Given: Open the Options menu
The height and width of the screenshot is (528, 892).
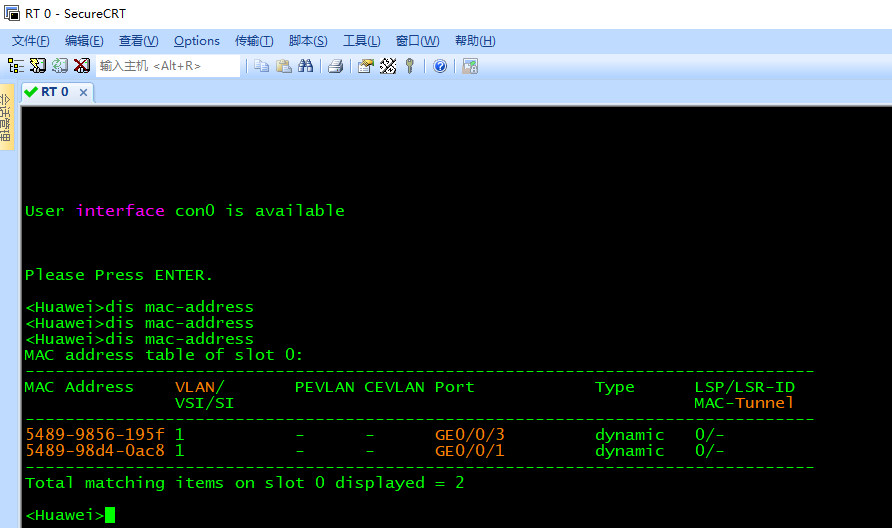Looking at the screenshot, I should tap(197, 41).
